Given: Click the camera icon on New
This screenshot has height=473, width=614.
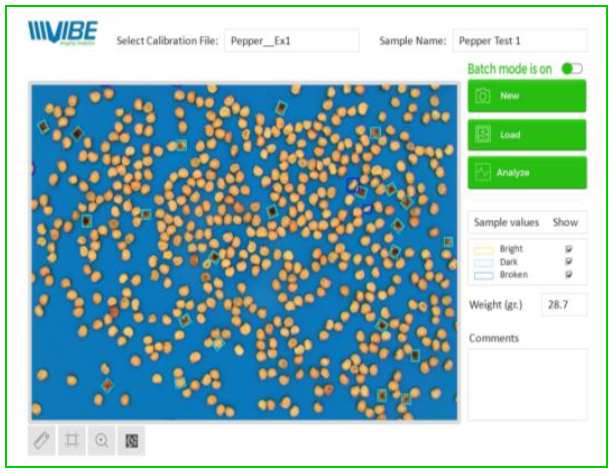Looking at the screenshot, I should click(483, 97).
